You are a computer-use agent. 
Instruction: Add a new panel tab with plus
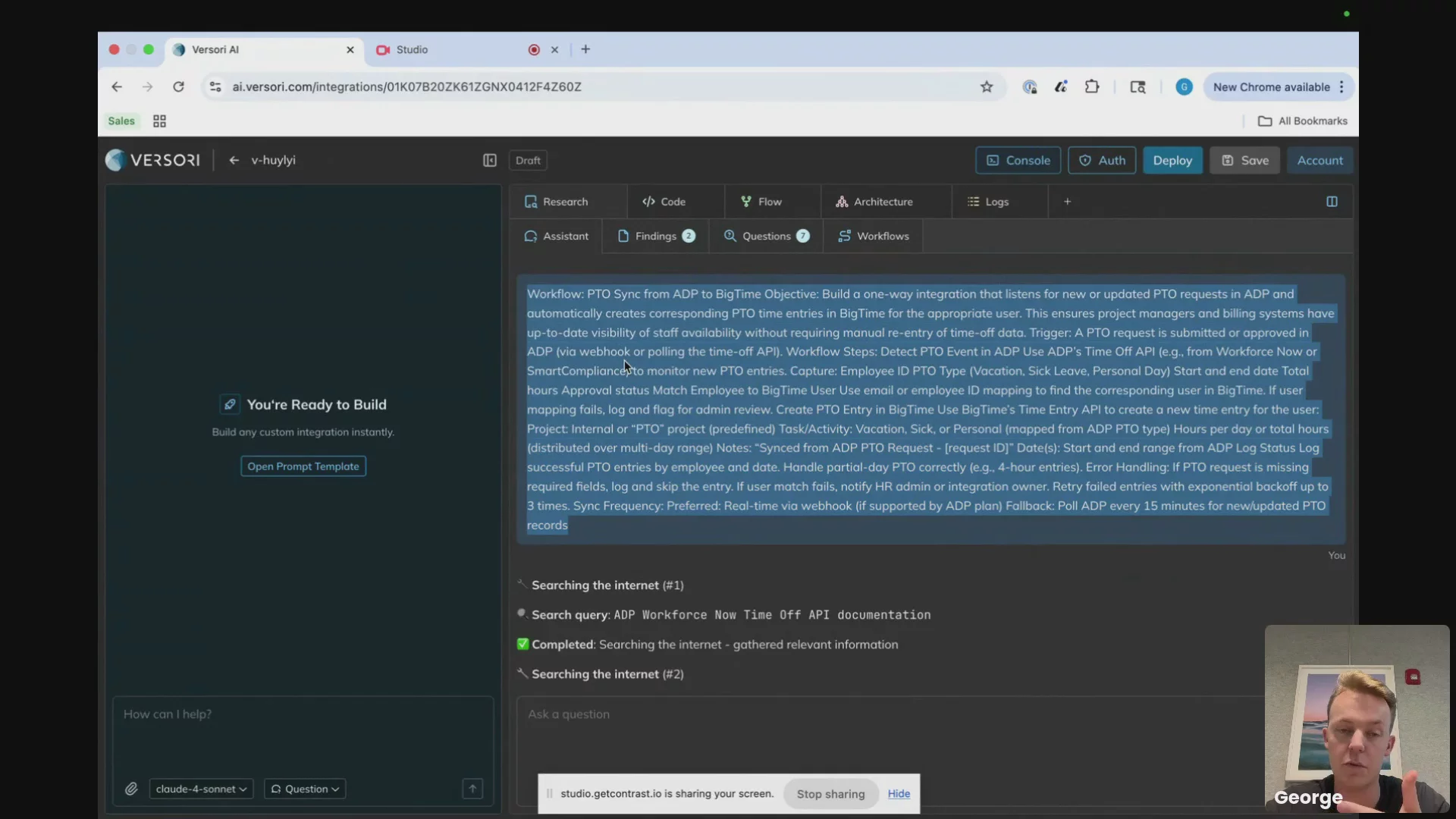tap(1067, 202)
